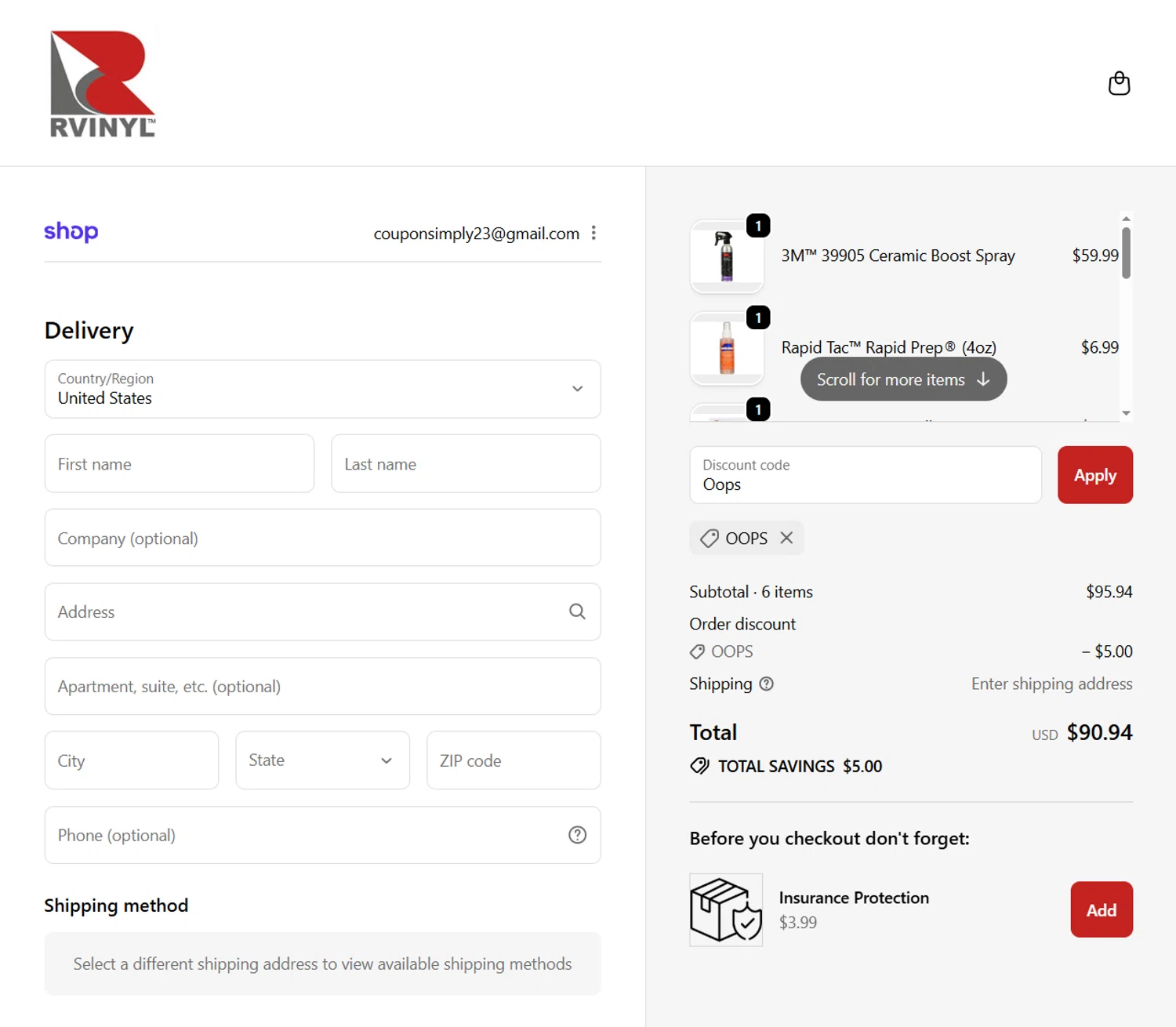
Task: Click tag icon beside Order discount OOPS
Action: [697, 651]
